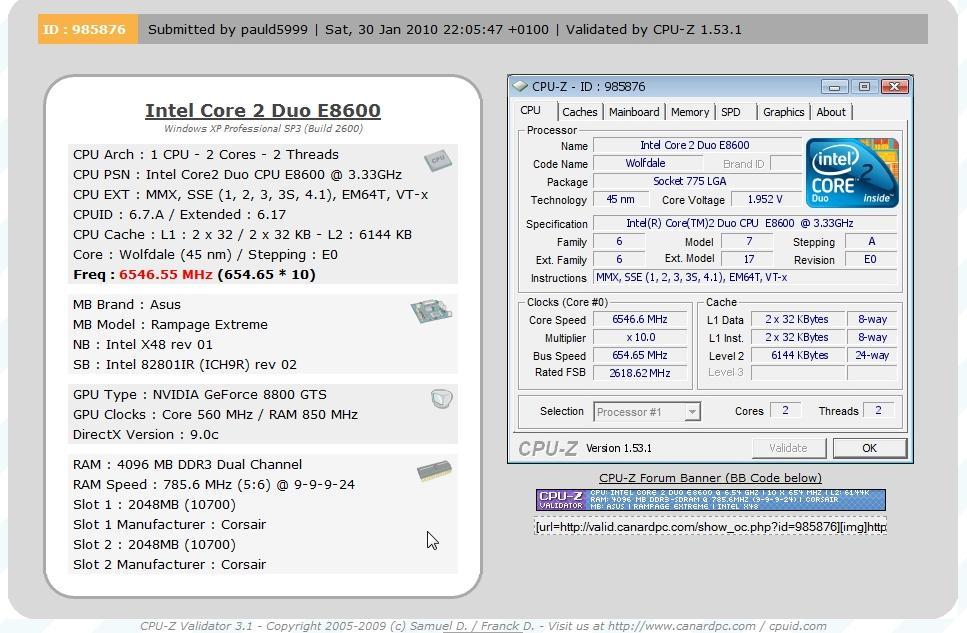Screen dimensions: 967x633
Task: Click the Name field Intel Core 2 Duo E8600
Action: pos(697,145)
